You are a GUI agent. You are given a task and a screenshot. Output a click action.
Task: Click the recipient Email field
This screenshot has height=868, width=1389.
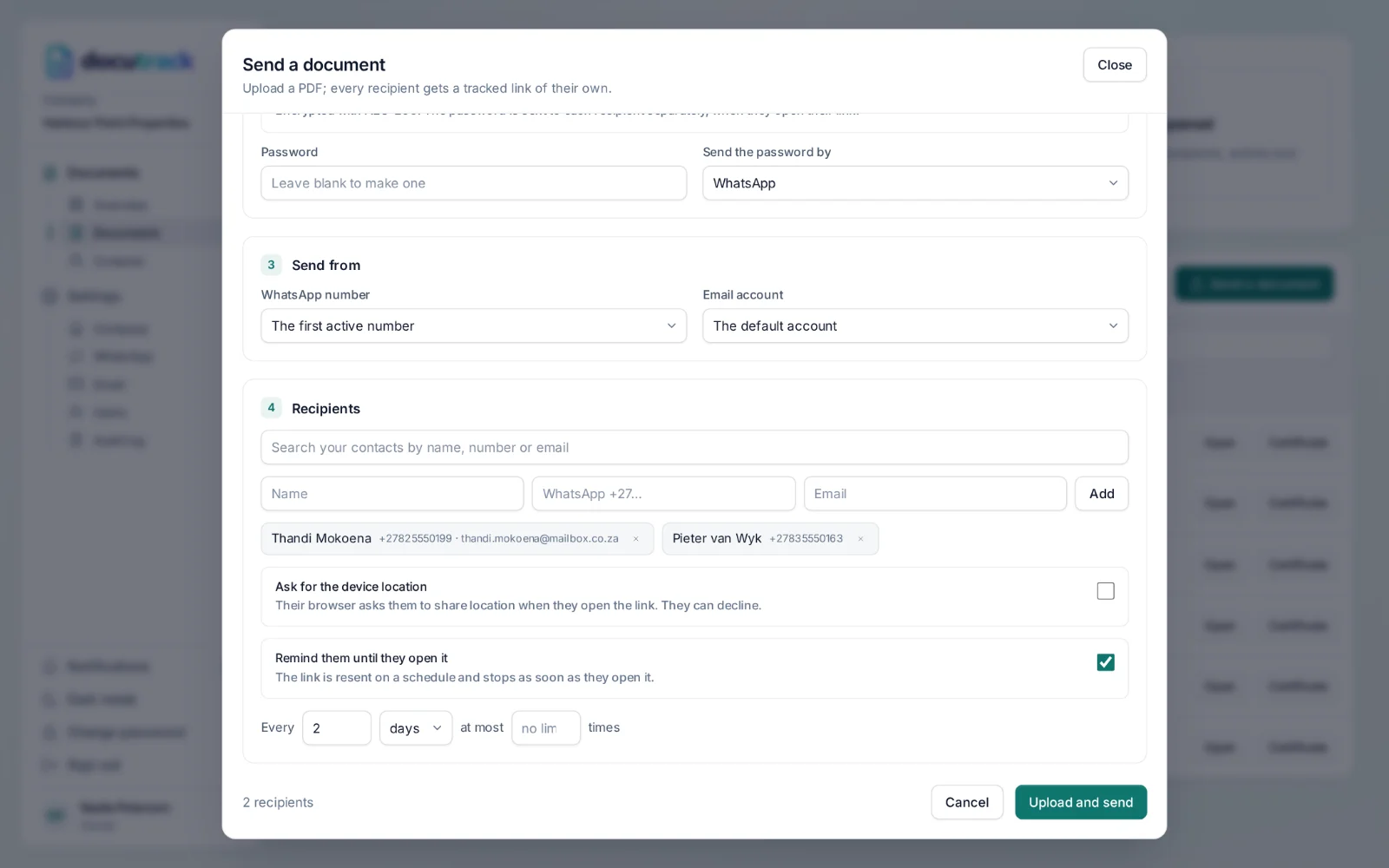pyautogui.click(x=935, y=494)
